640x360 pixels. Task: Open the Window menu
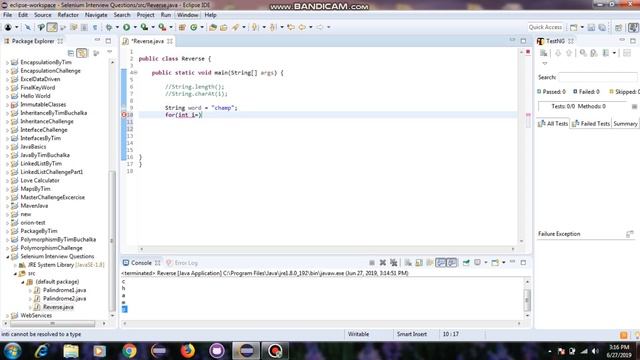click(x=187, y=15)
